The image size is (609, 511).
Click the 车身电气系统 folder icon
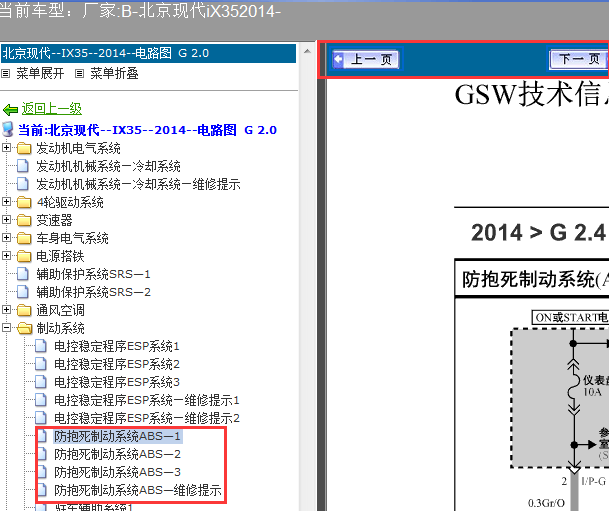pyautogui.click(x=24, y=238)
